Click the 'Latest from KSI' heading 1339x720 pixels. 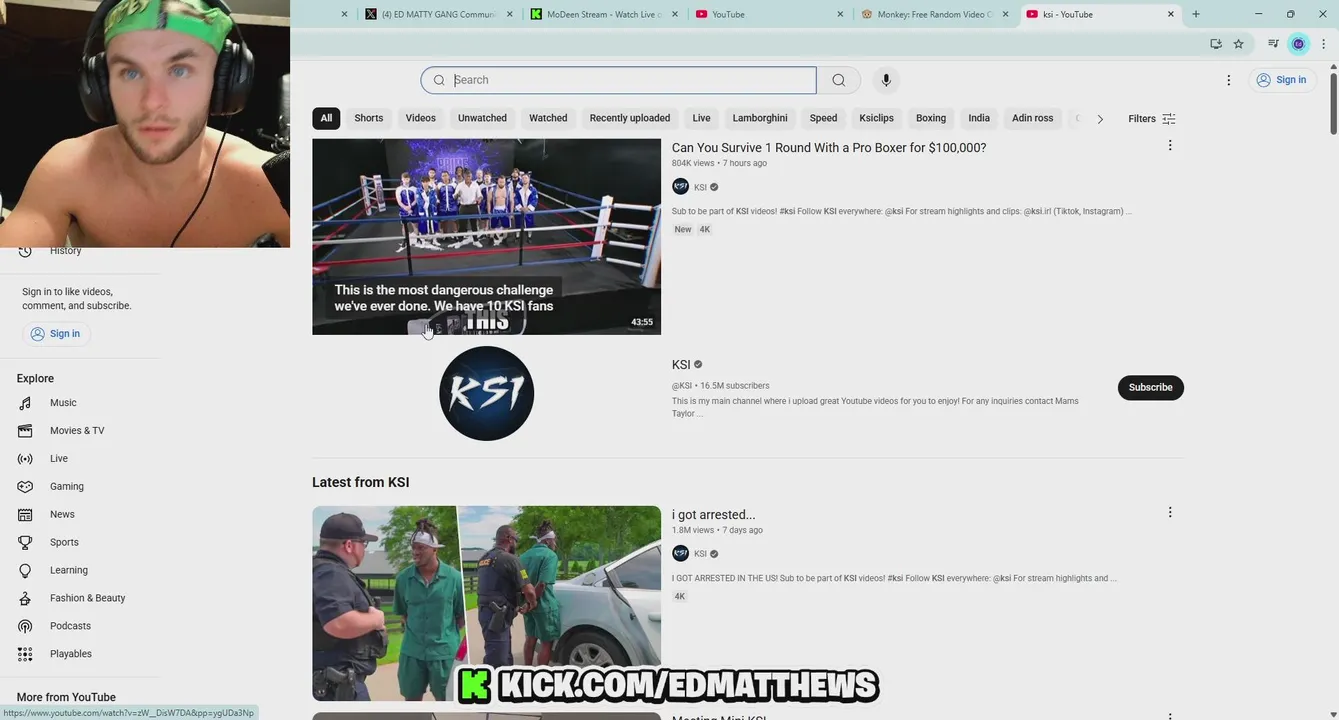click(x=360, y=483)
